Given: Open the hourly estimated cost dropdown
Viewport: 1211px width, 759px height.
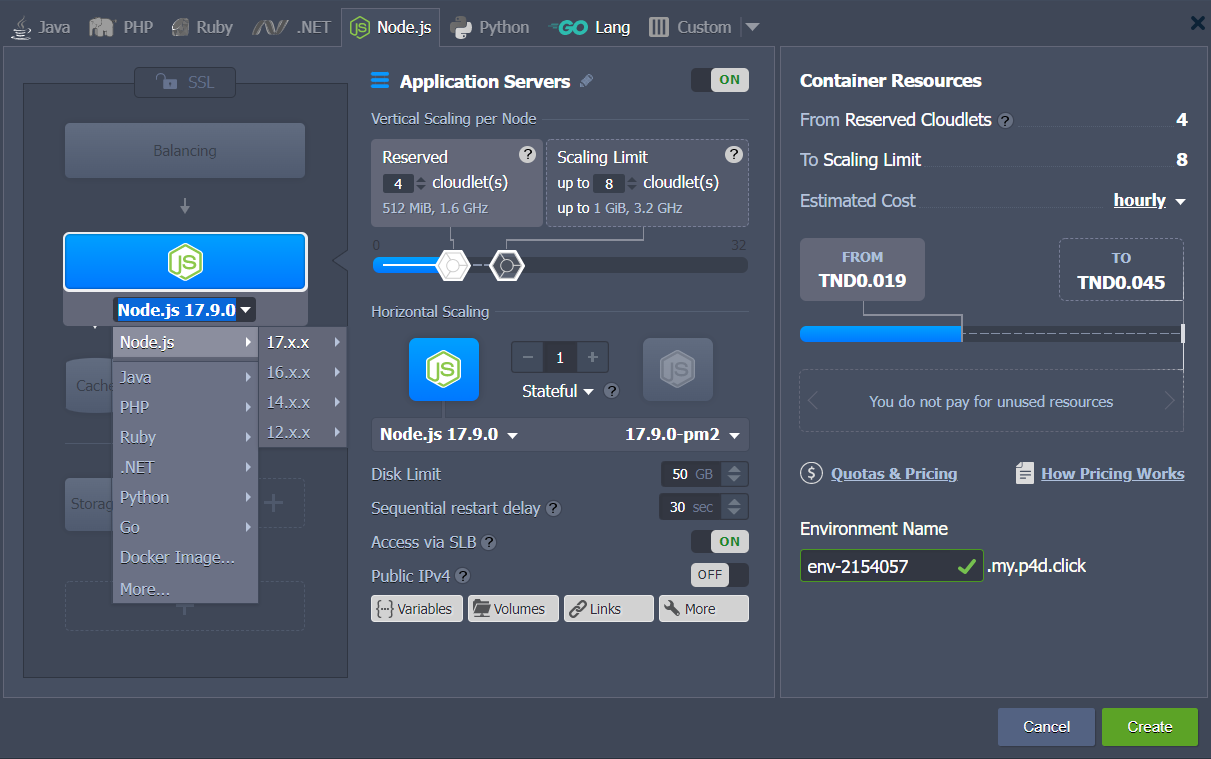Looking at the screenshot, I should (x=1149, y=201).
